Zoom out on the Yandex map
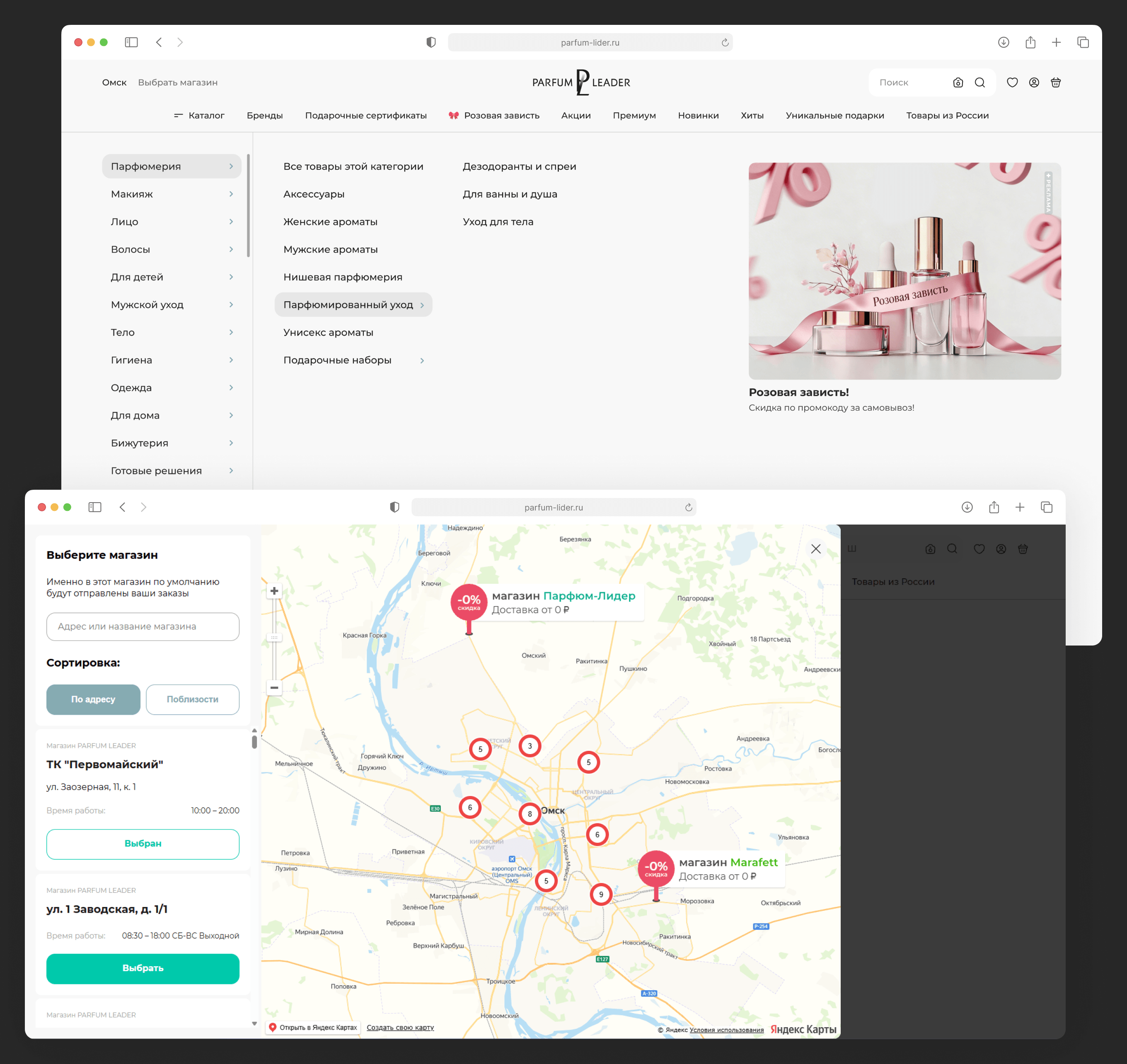The height and width of the screenshot is (1064, 1127). (x=275, y=688)
